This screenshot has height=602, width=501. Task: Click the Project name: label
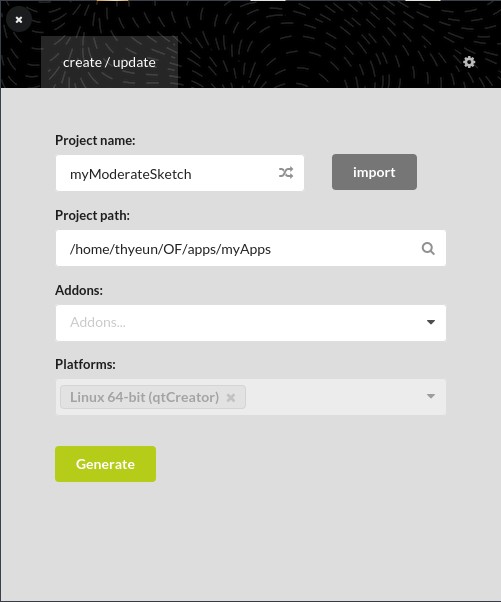95,141
